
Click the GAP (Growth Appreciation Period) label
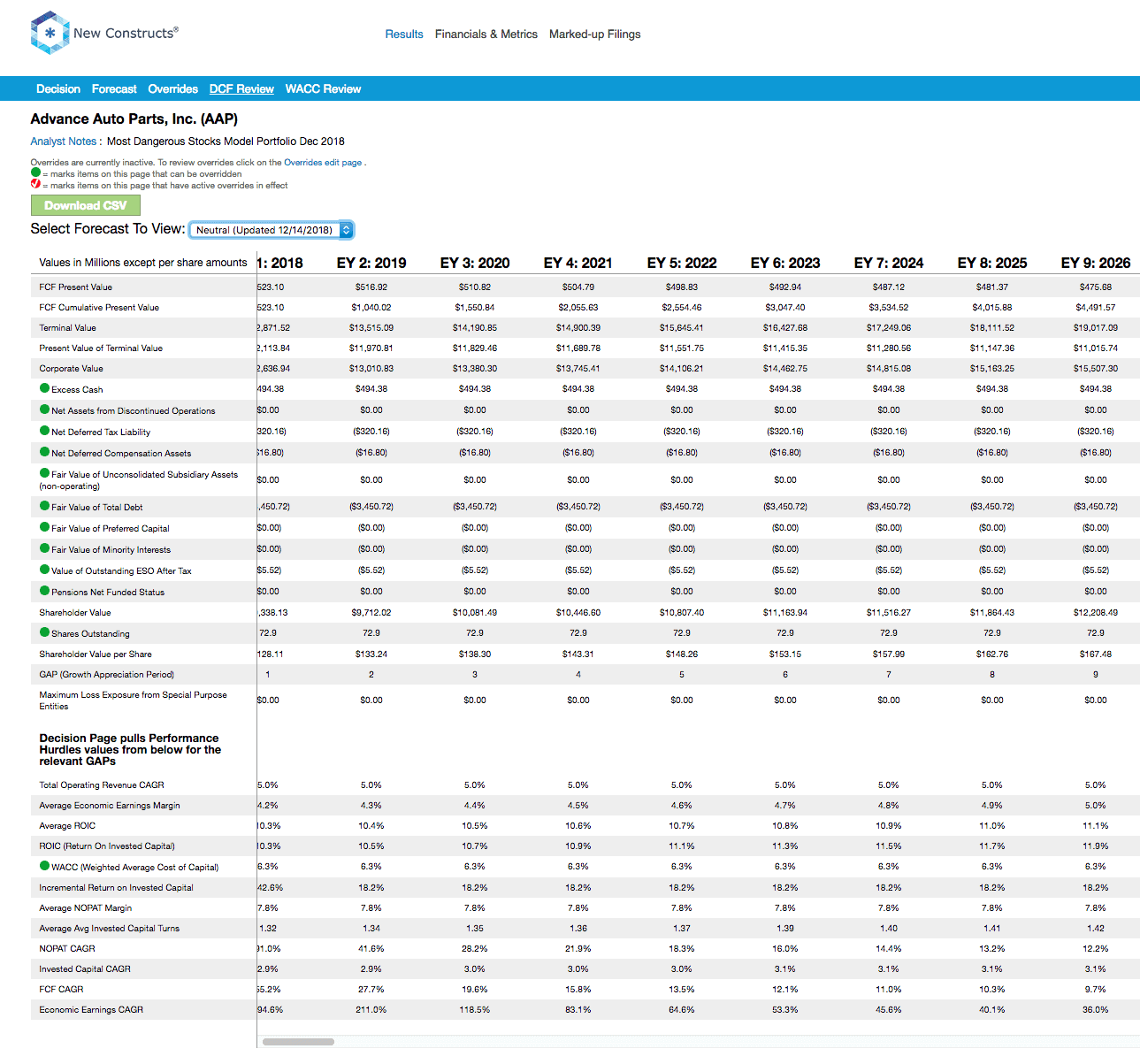pyautogui.click(x=107, y=675)
